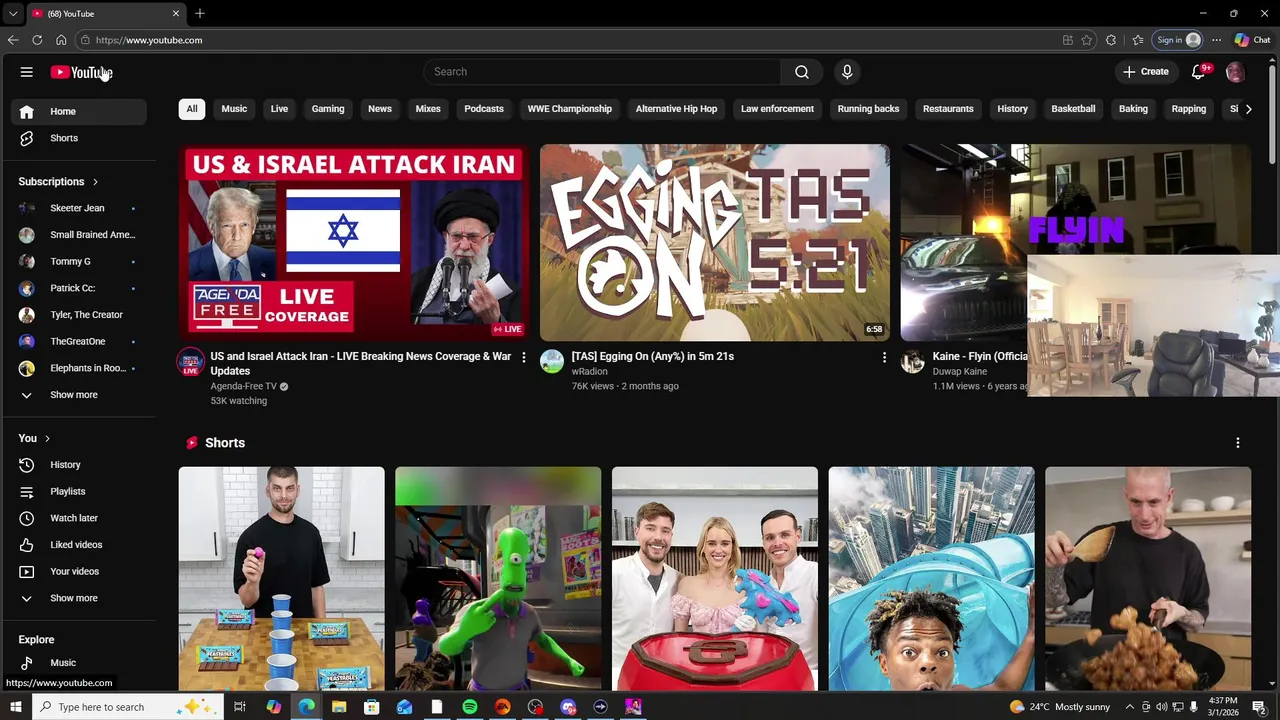1280x720 pixels.
Task: Click browser Sign in button
Action: click(1178, 40)
